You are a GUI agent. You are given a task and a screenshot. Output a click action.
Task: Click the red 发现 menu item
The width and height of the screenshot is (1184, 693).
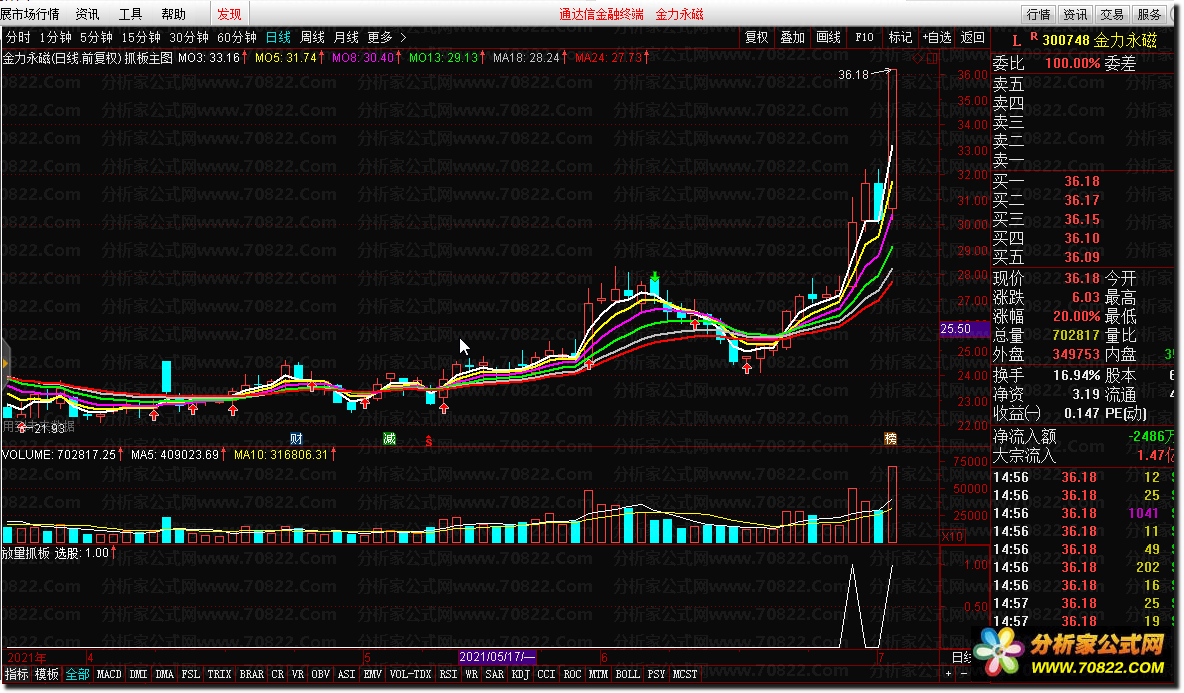point(229,14)
